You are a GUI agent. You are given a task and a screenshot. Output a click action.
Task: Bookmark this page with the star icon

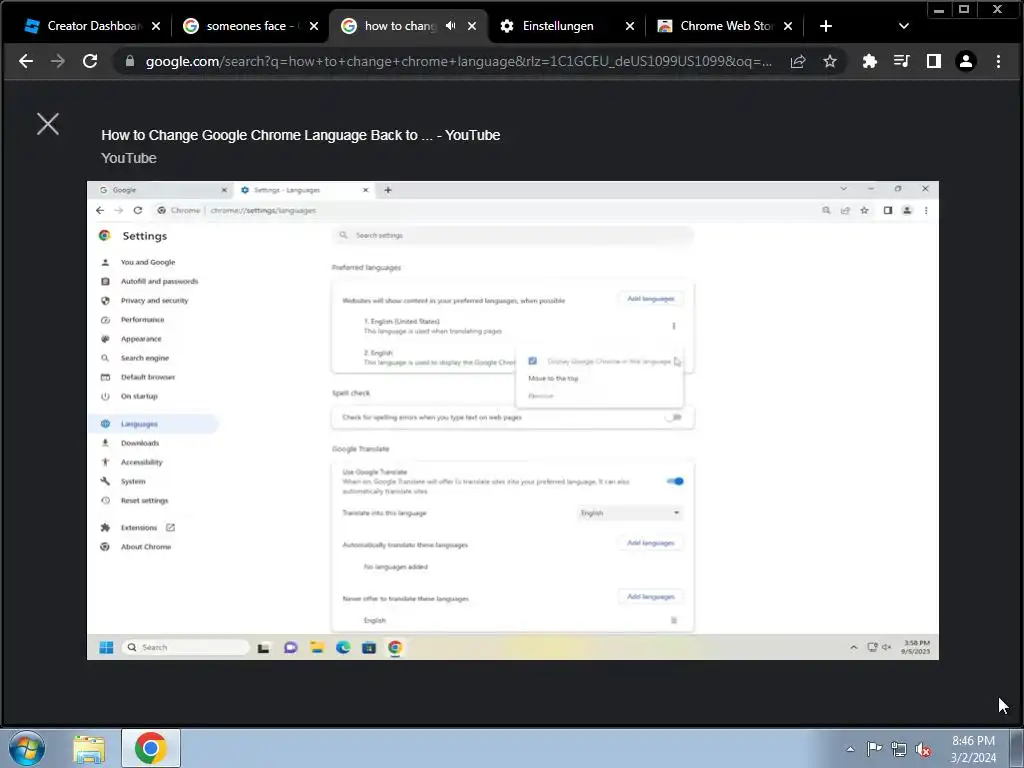pyautogui.click(x=829, y=61)
